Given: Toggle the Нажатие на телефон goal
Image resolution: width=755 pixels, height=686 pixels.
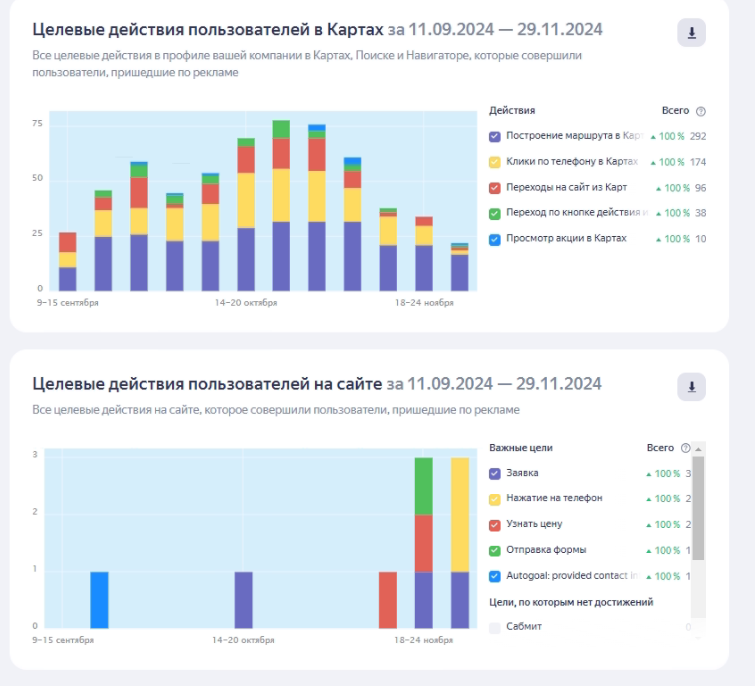Looking at the screenshot, I should tap(495, 498).
